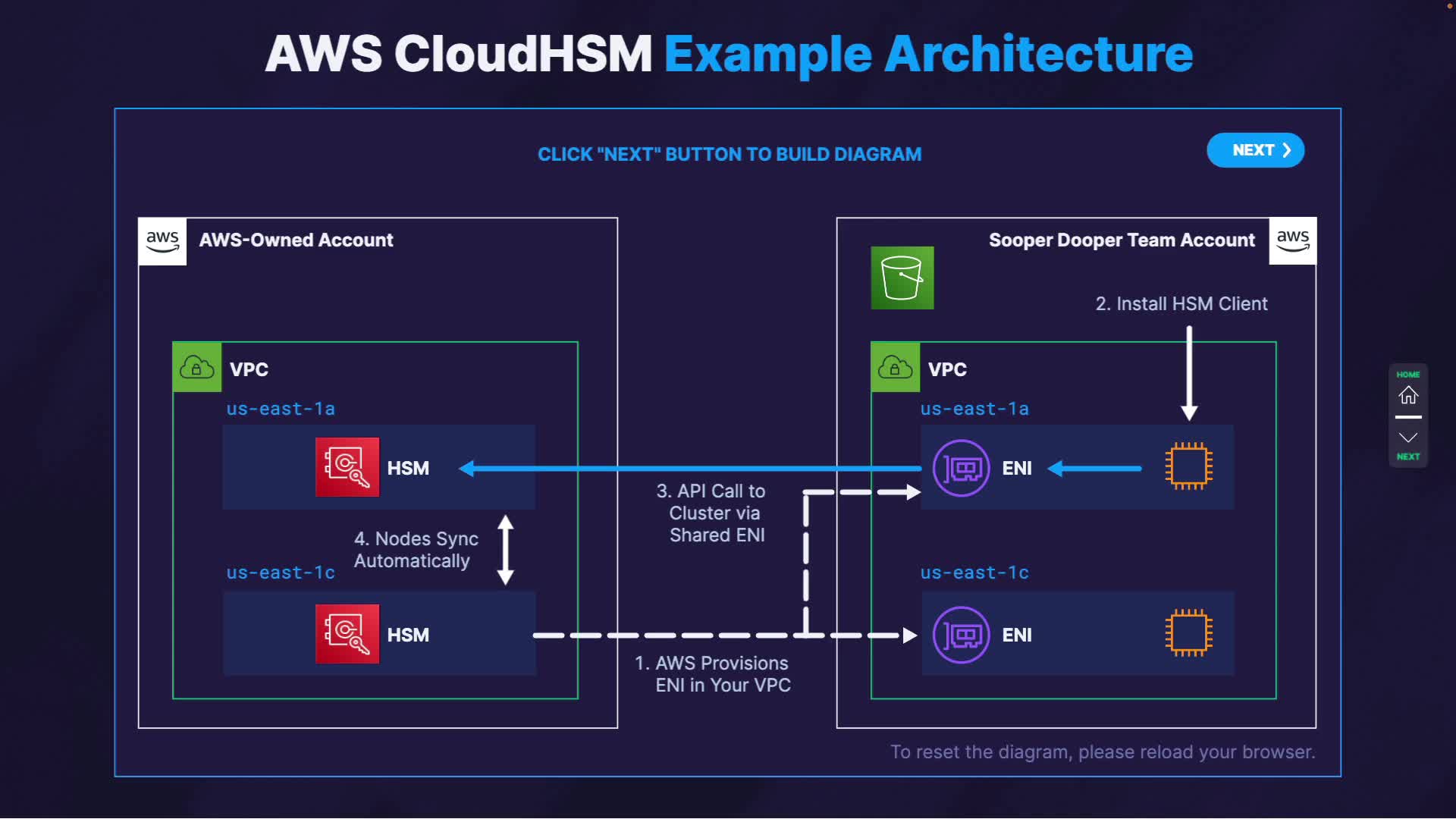Click the 'Nodes Sync Automatically' label
Screen dimensions: 1456x819
coord(416,550)
